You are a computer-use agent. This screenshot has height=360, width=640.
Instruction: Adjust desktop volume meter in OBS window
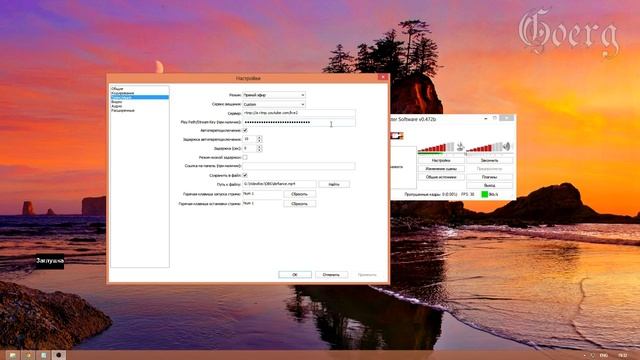tap(484, 148)
